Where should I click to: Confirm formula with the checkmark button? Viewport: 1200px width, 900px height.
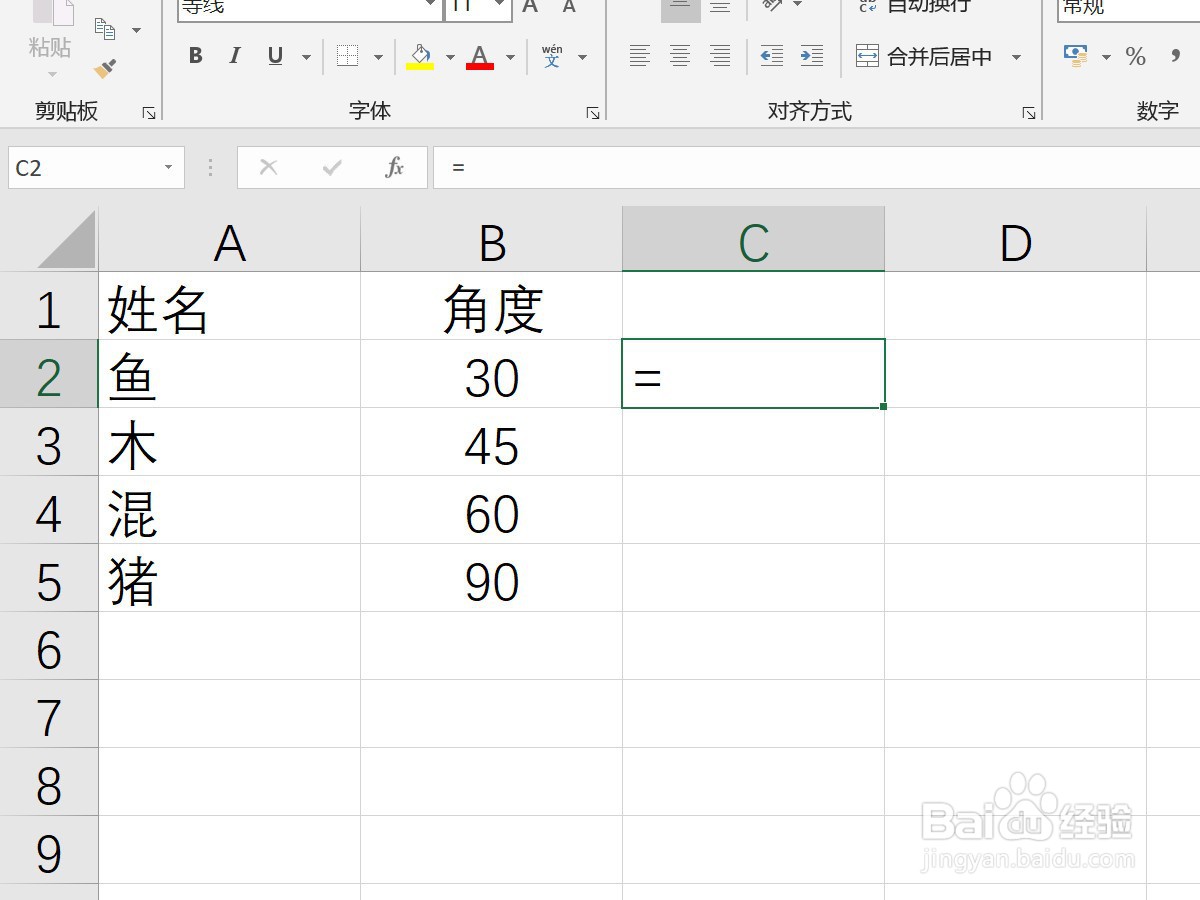pyautogui.click(x=331, y=167)
